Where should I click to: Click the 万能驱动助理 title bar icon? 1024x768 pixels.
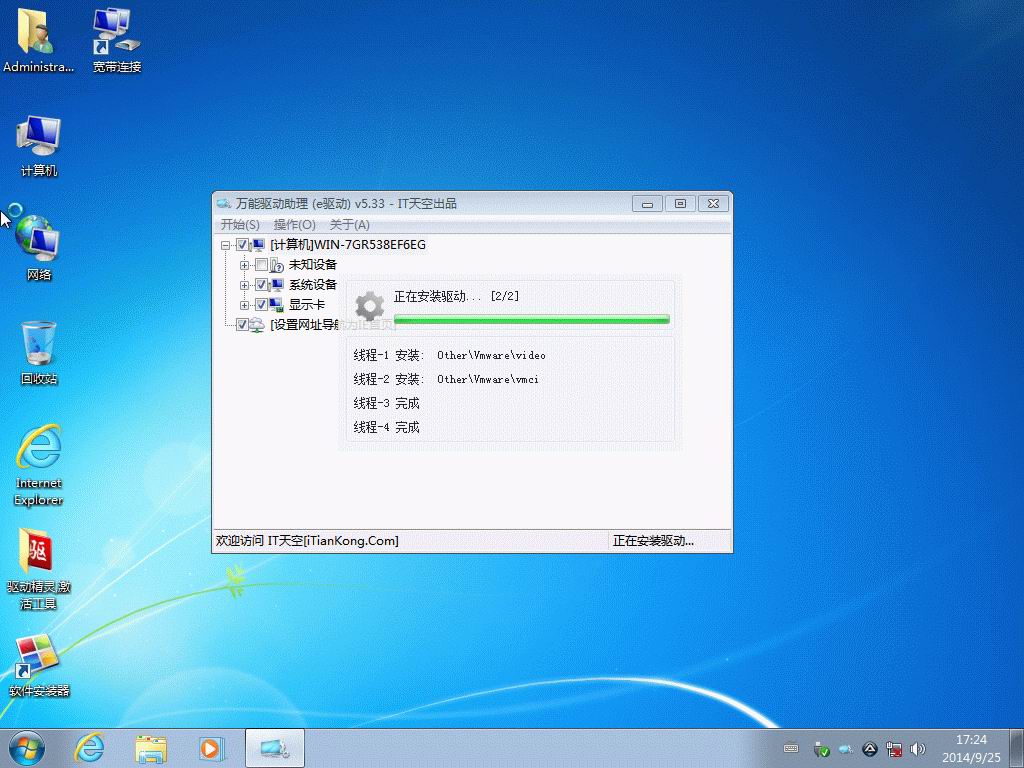224,204
